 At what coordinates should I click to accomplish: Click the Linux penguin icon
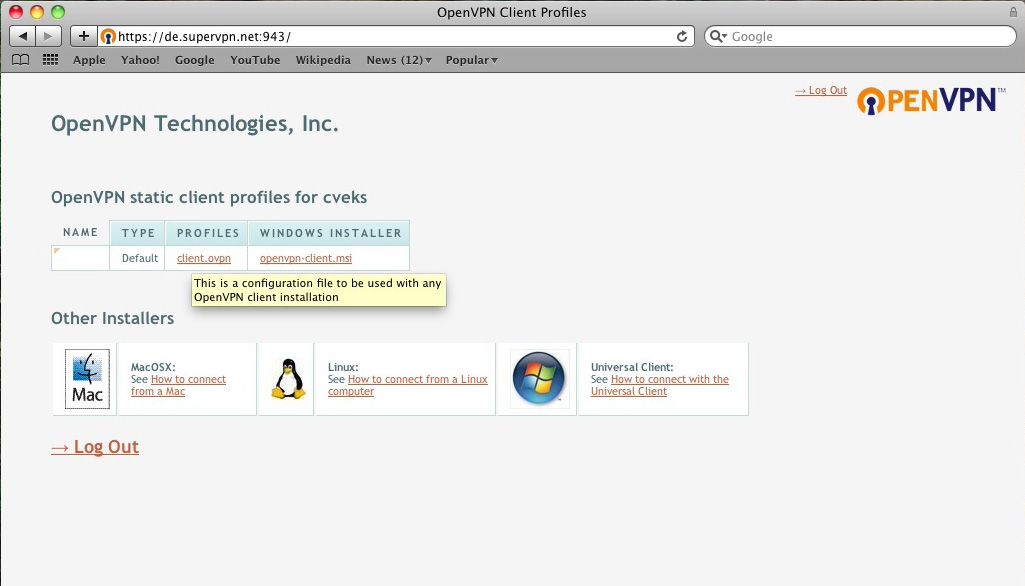(288, 379)
